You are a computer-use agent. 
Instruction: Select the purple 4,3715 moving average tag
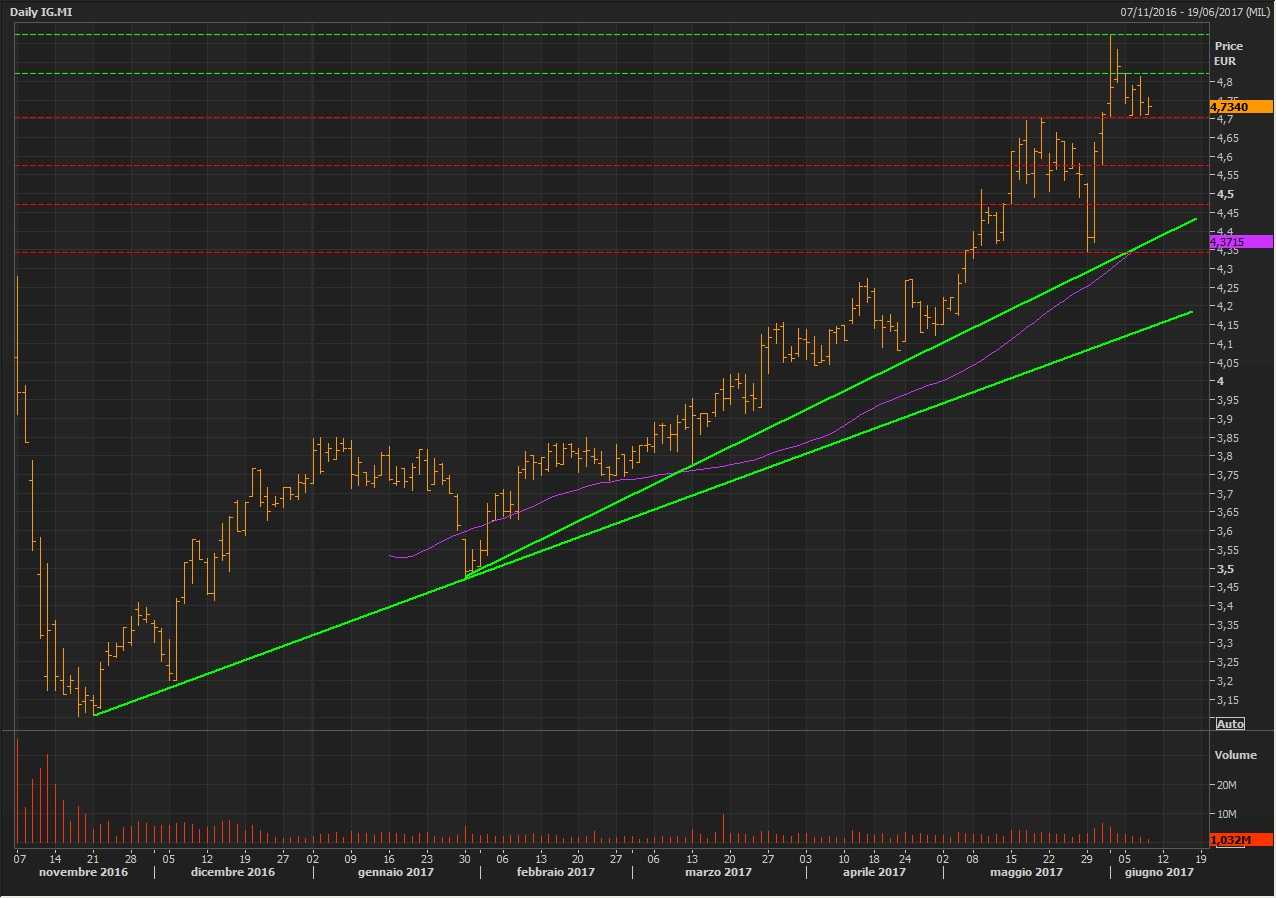1240,242
